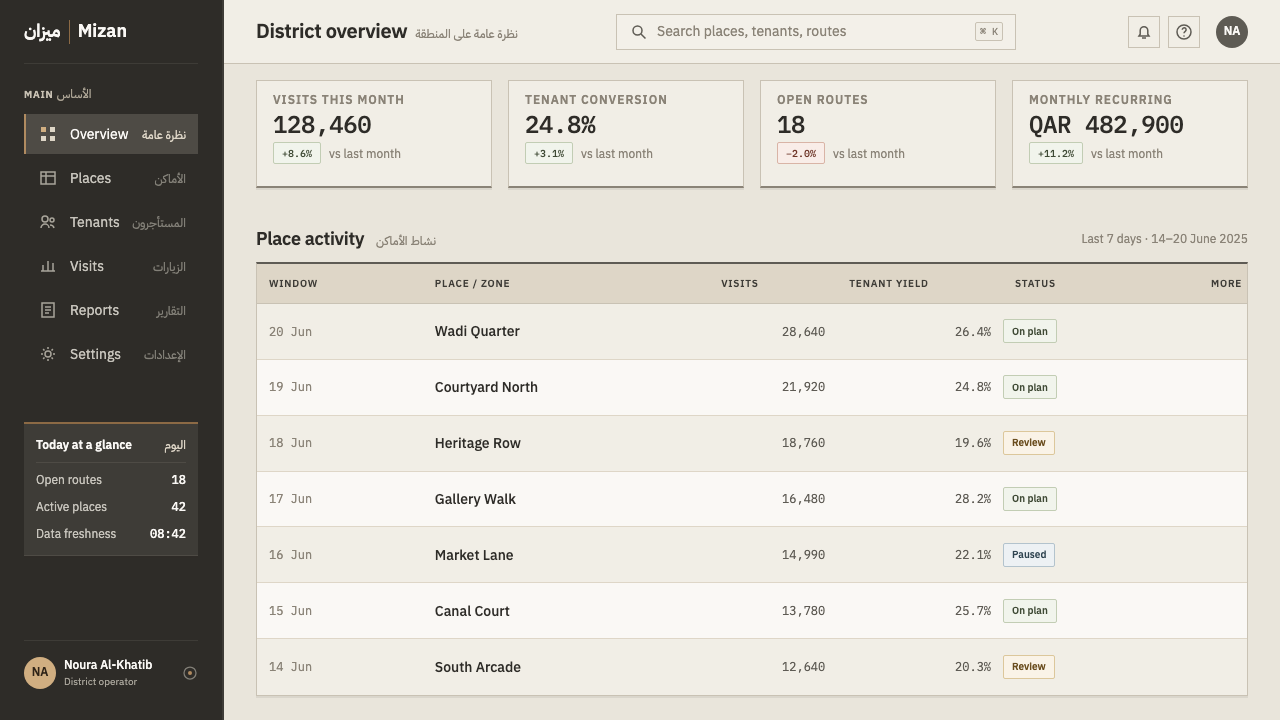Click the Status column header
Viewport: 1280px width, 720px height.
pos(1035,284)
